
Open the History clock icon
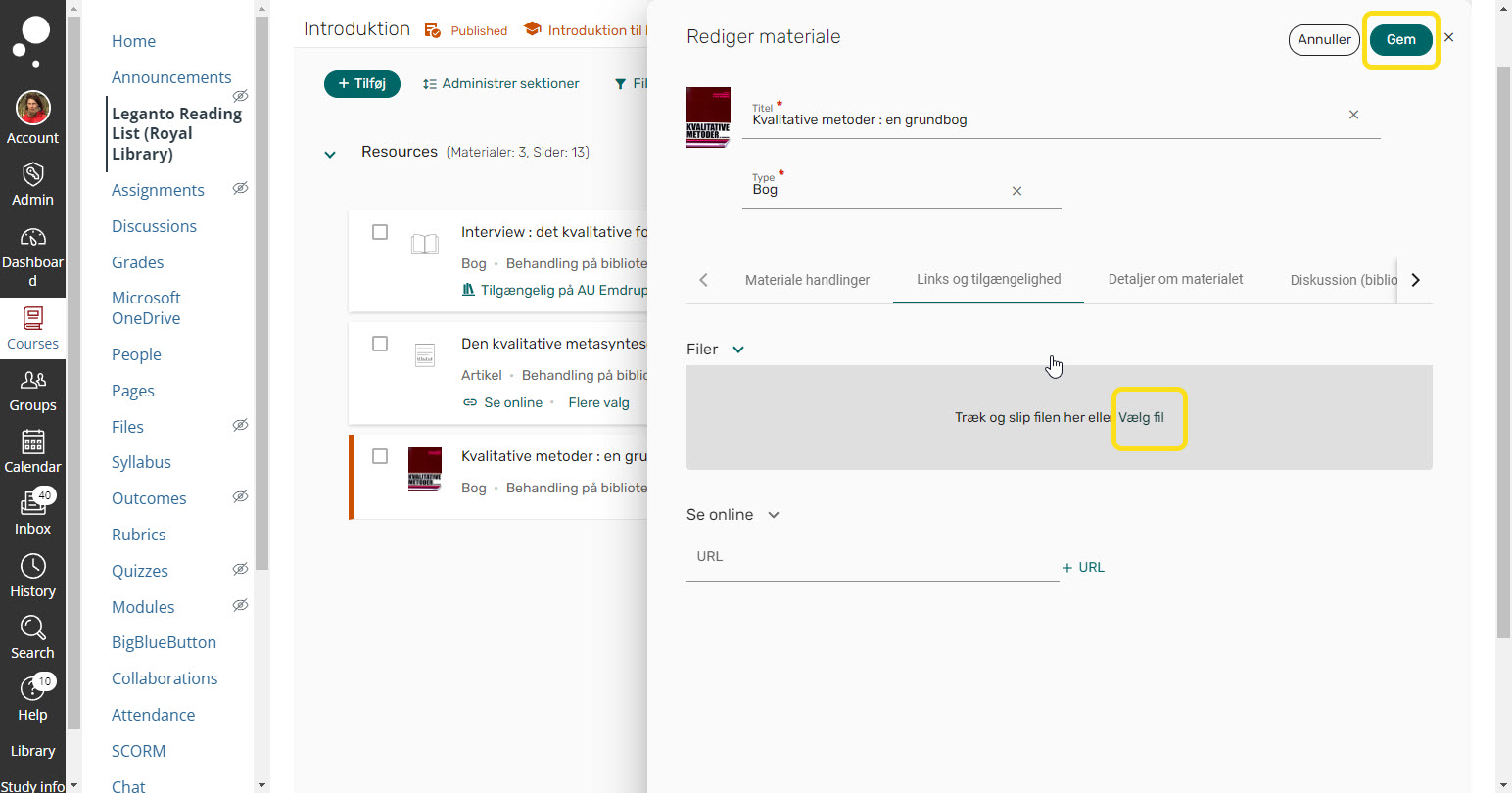[x=32, y=567]
